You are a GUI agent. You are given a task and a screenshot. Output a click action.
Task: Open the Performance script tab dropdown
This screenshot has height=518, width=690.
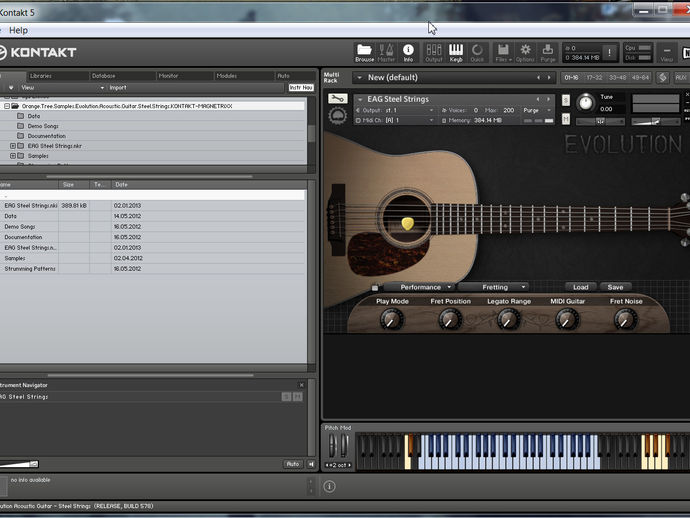(x=419, y=287)
